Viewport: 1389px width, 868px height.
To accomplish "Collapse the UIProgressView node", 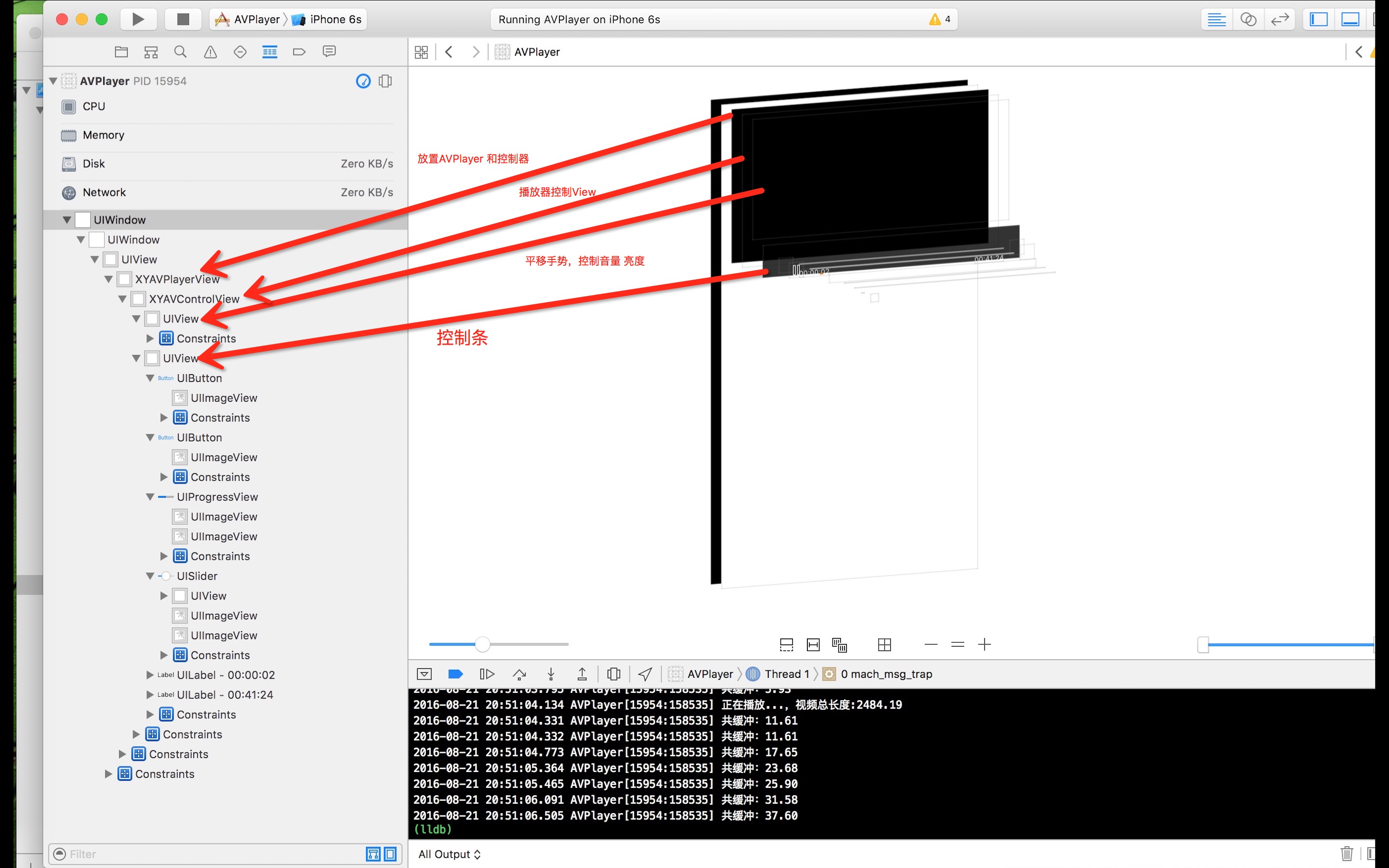I will (x=150, y=497).
